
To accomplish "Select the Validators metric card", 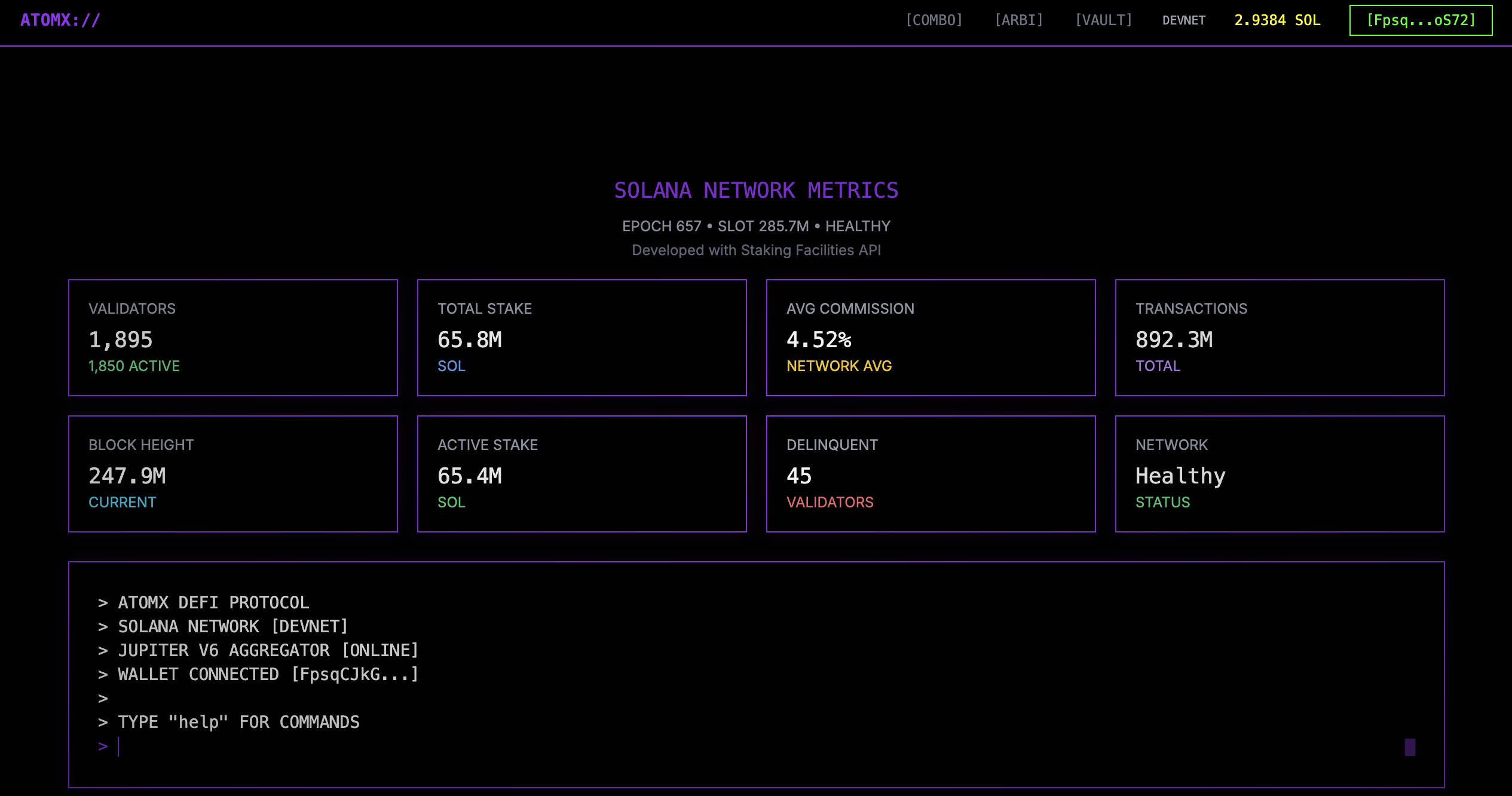I will click(232, 337).
